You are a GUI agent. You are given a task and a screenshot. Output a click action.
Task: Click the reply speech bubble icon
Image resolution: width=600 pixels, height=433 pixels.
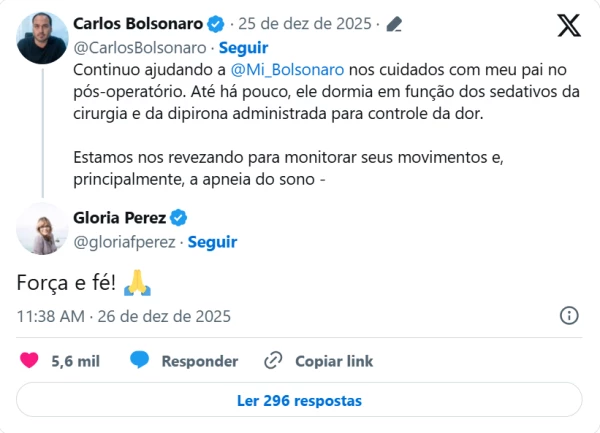pyautogui.click(x=139, y=361)
